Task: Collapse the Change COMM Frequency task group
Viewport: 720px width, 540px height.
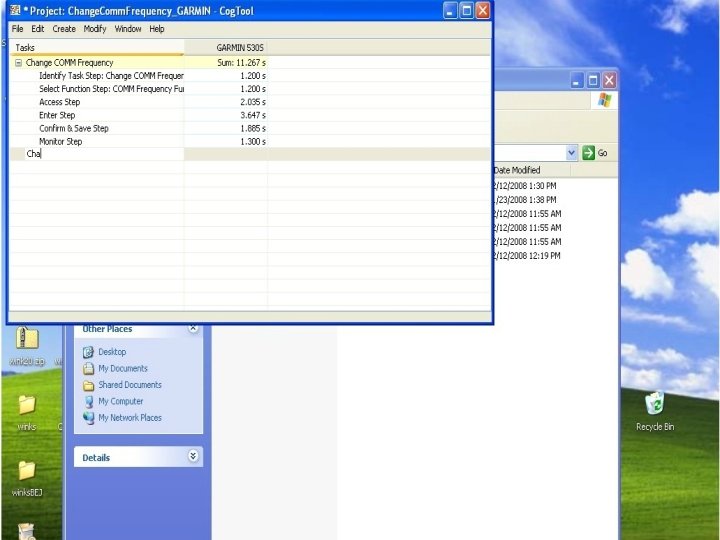Action: (18, 63)
